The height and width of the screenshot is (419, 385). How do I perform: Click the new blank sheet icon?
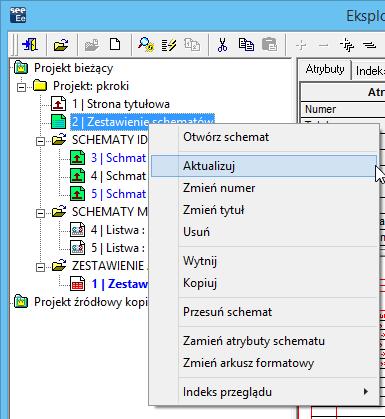[x=115, y=44]
